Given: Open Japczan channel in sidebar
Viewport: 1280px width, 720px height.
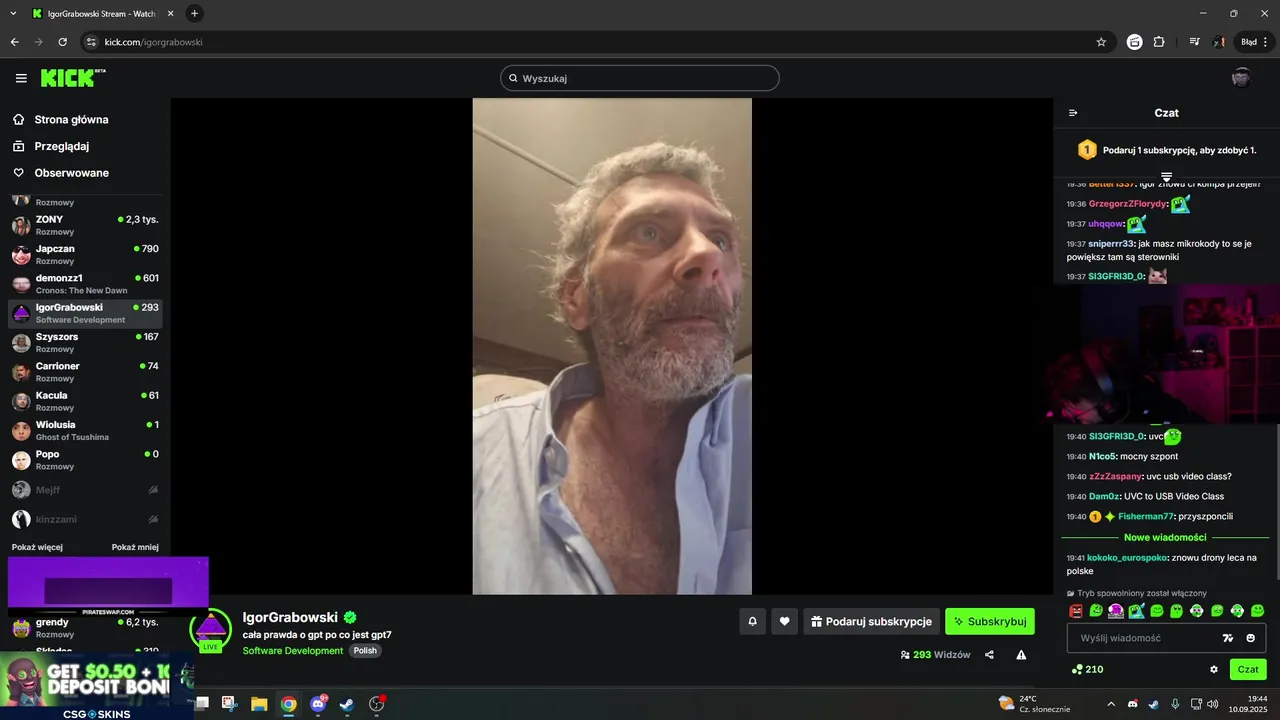Looking at the screenshot, I should pos(85,254).
